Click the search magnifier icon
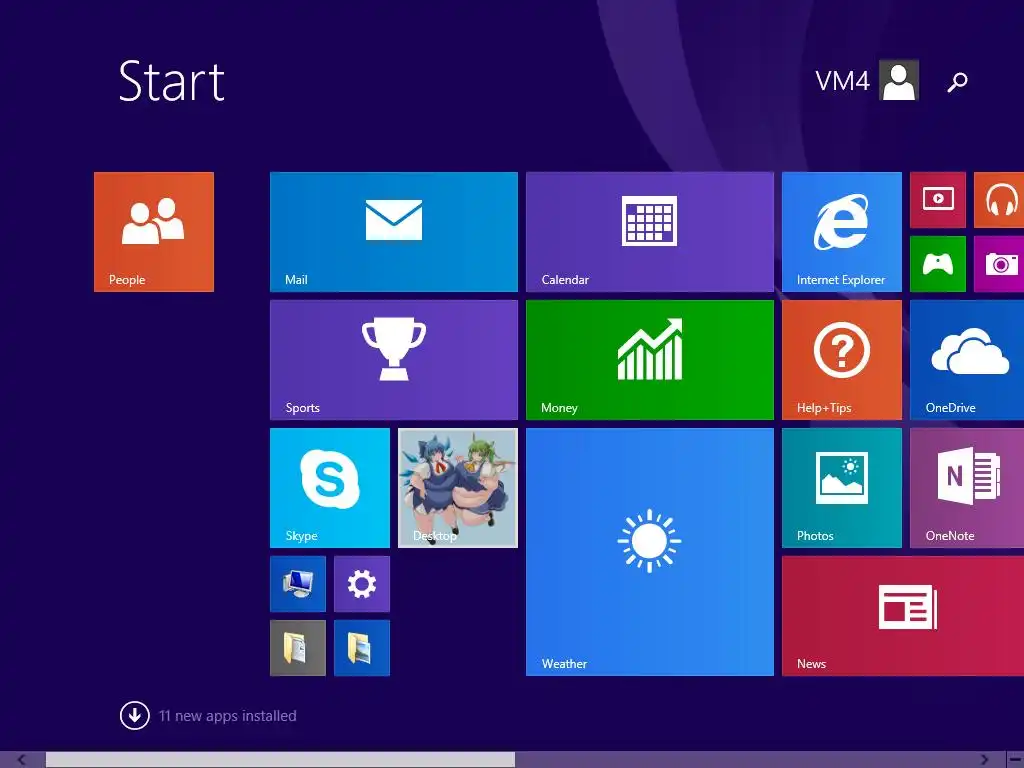 point(957,82)
